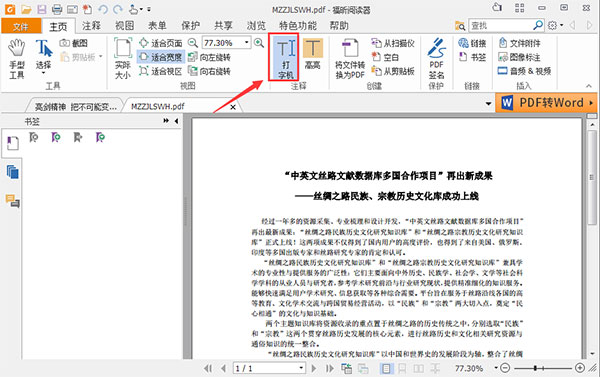Rotate the page right (向右旋转)
The height and width of the screenshot is (377, 600).
click(209, 71)
